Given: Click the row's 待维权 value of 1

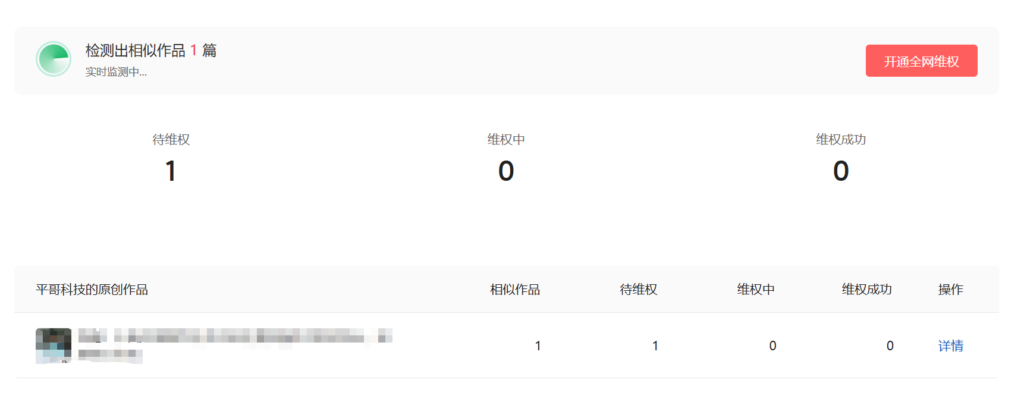Looking at the screenshot, I should pos(655,346).
